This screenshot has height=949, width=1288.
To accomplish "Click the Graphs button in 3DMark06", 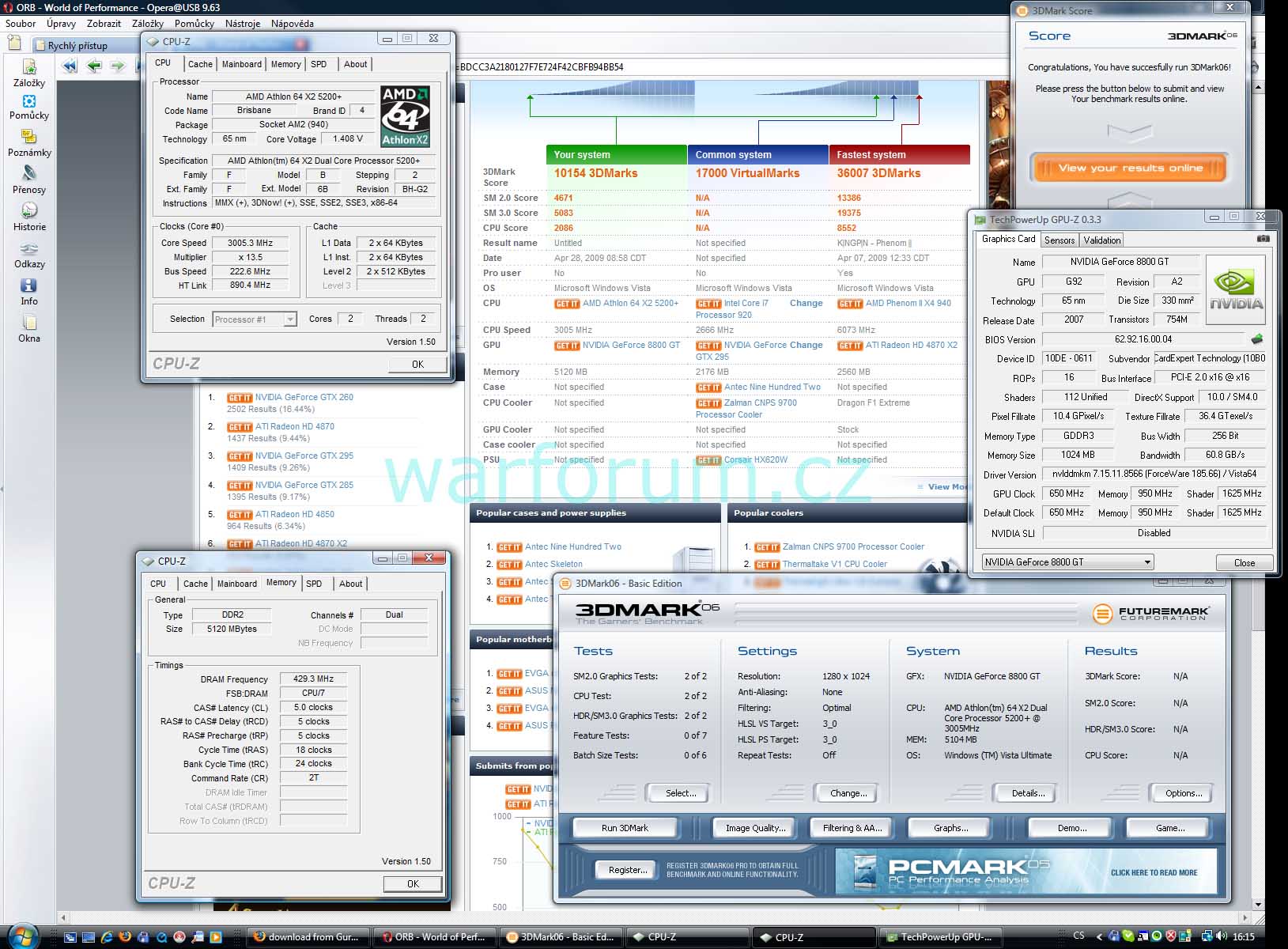I will click(x=951, y=828).
